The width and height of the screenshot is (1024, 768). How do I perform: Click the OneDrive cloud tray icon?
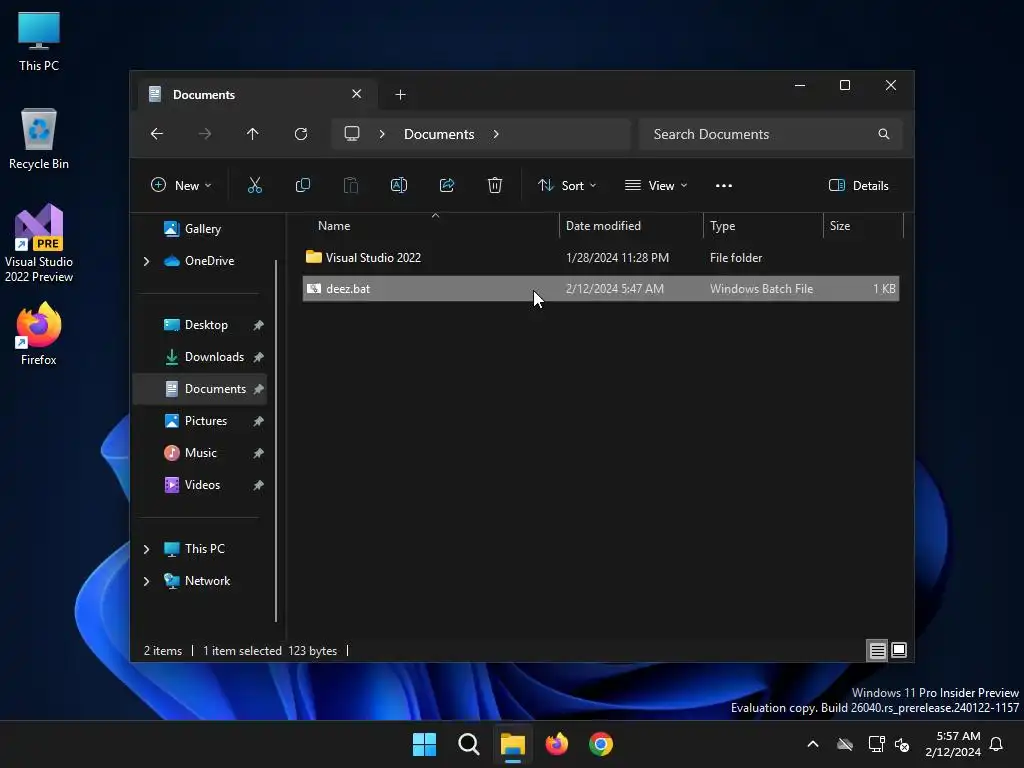[x=844, y=744]
